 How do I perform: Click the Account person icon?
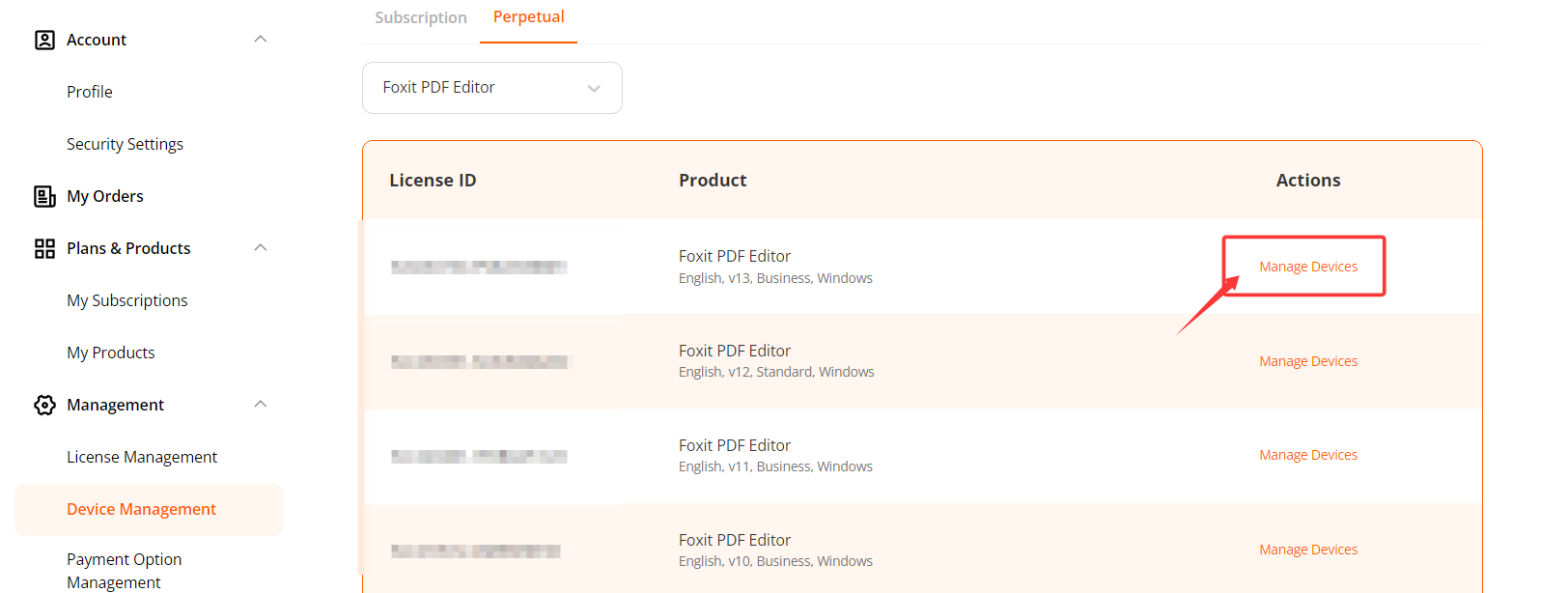point(44,40)
